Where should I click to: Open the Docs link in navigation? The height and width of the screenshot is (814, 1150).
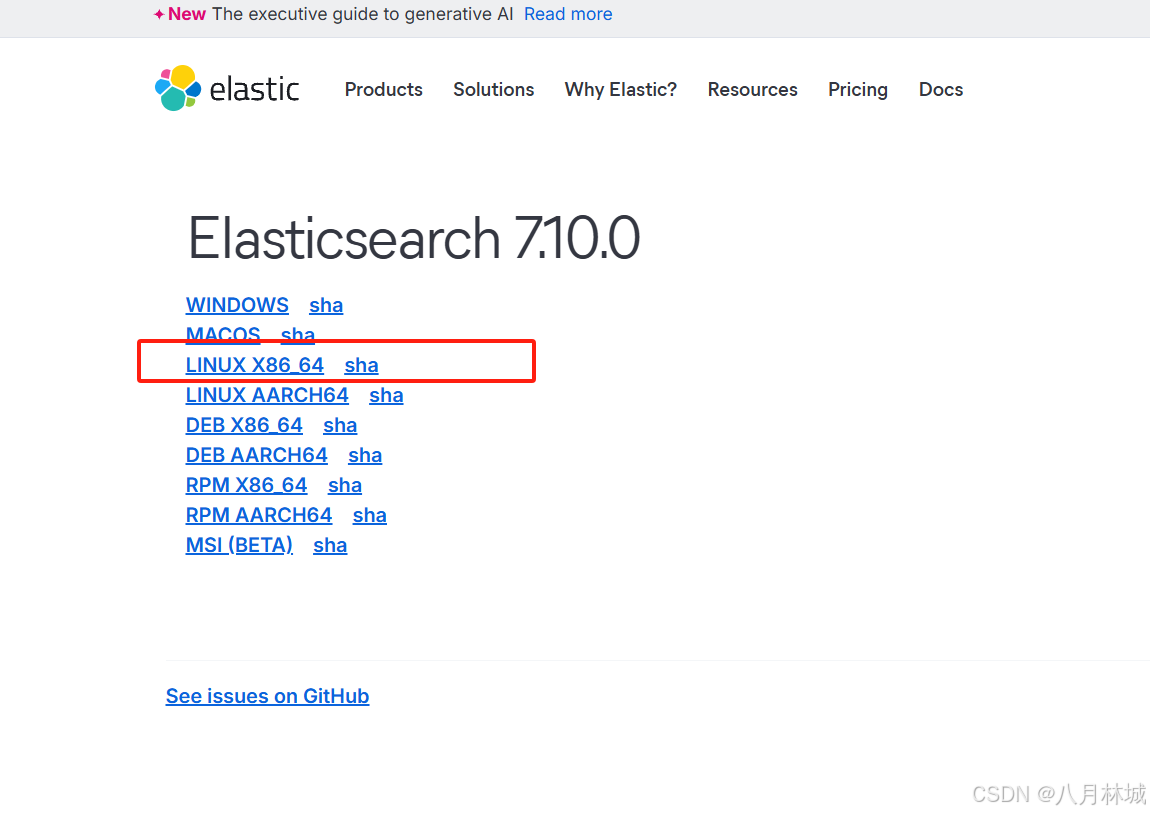tap(941, 89)
